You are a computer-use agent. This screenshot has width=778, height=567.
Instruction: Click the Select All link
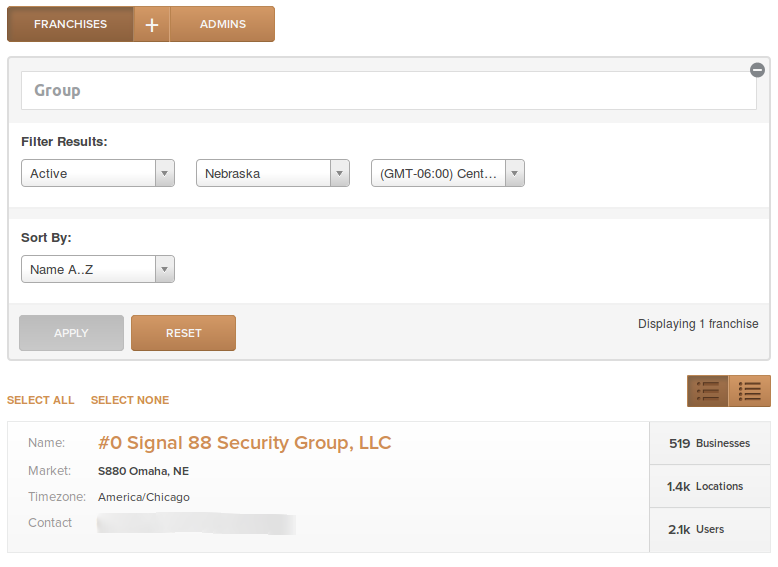coord(41,400)
